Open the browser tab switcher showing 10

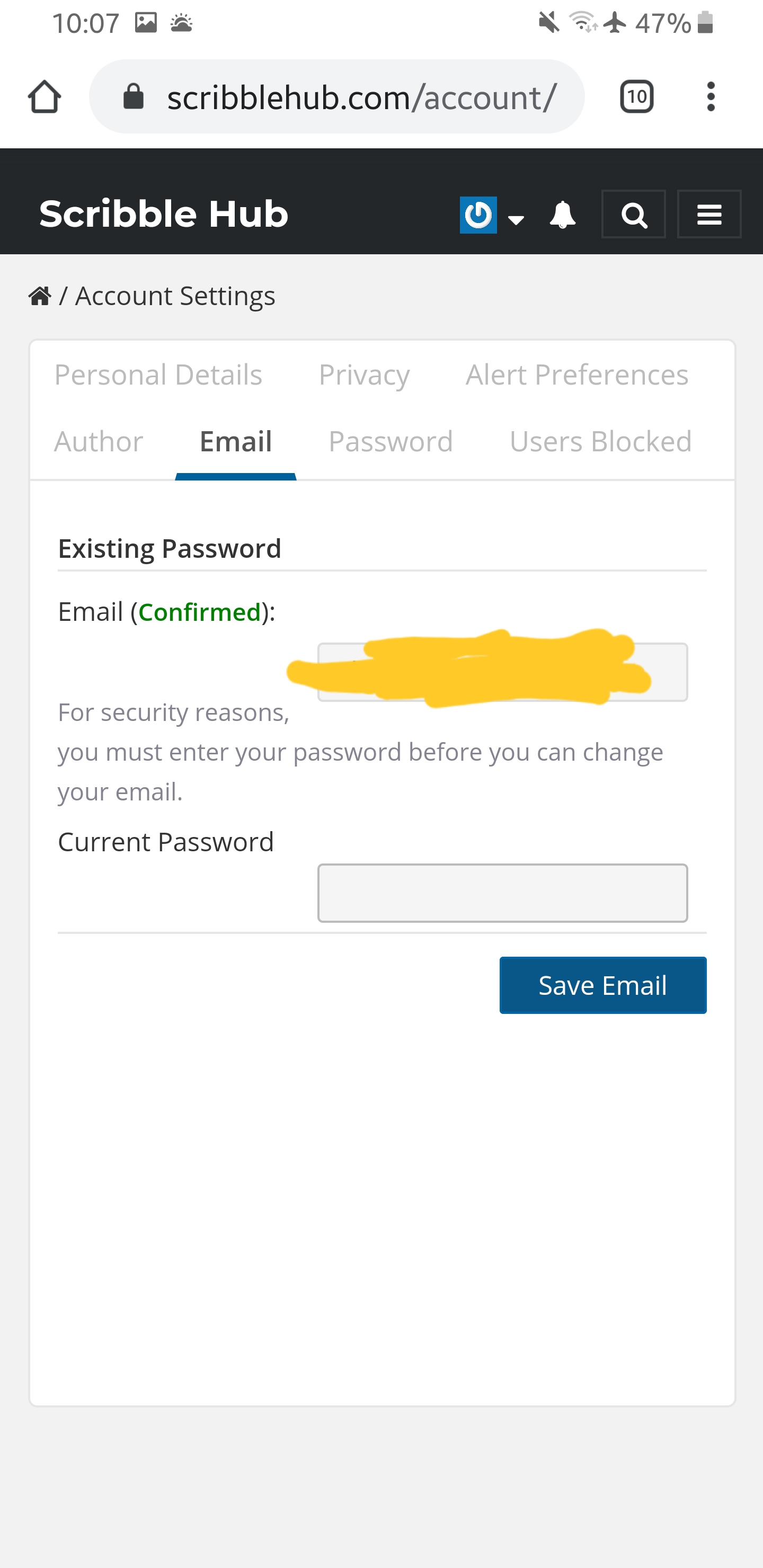coord(636,97)
